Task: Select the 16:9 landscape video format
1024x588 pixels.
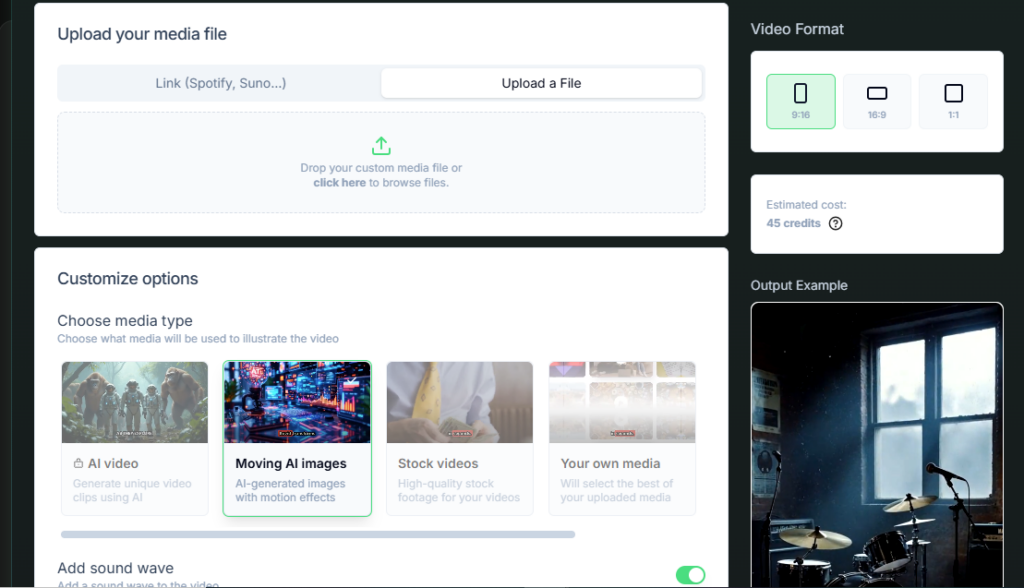Action: point(876,101)
